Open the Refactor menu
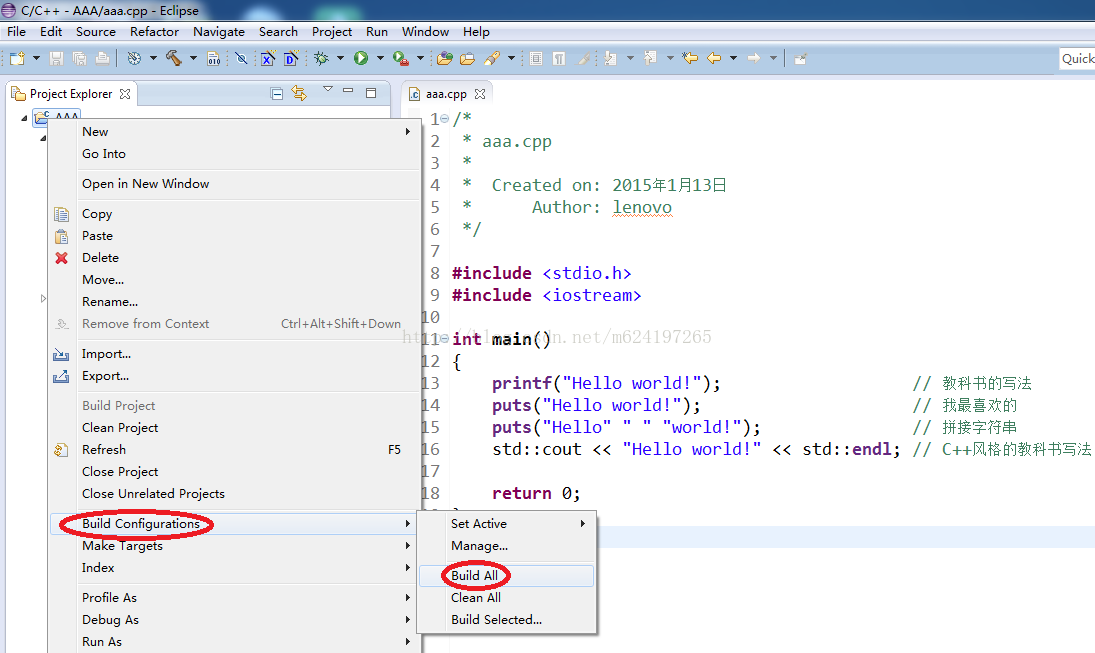 click(154, 31)
